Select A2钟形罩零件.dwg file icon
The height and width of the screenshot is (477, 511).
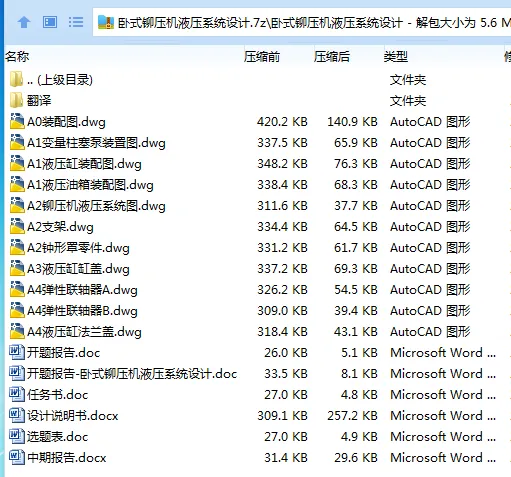[x=17, y=247]
